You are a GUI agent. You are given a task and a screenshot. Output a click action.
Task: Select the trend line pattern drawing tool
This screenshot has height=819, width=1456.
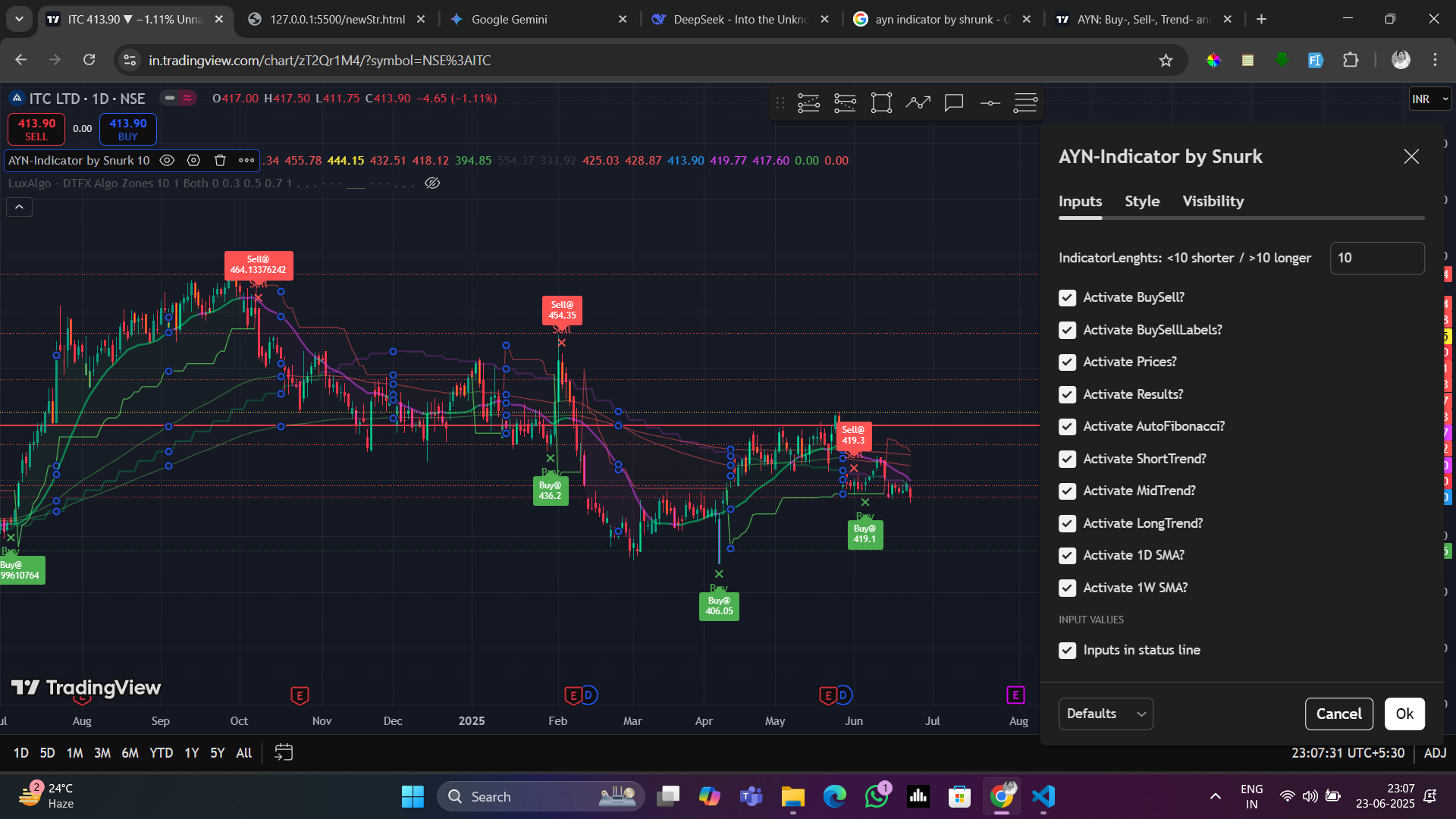click(x=918, y=102)
